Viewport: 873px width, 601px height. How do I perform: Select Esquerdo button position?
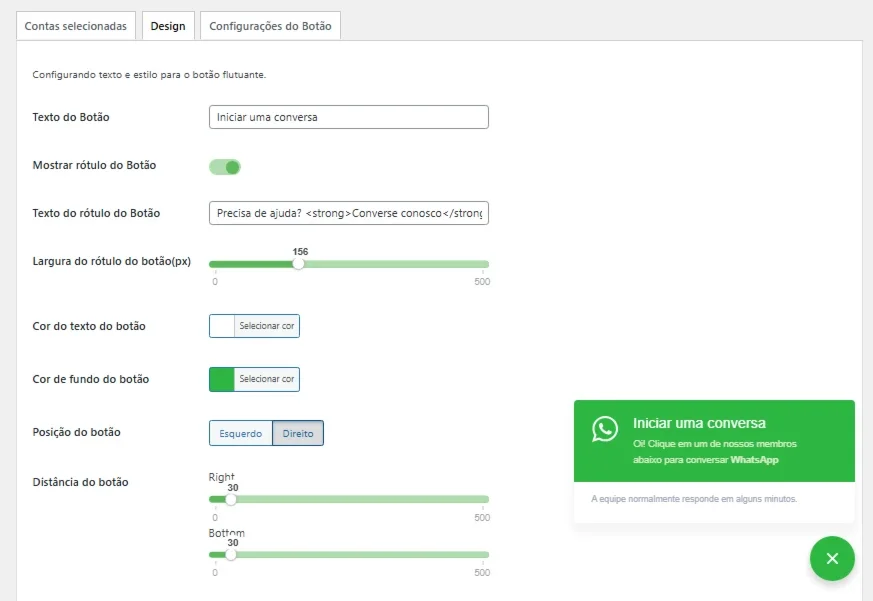241,433
